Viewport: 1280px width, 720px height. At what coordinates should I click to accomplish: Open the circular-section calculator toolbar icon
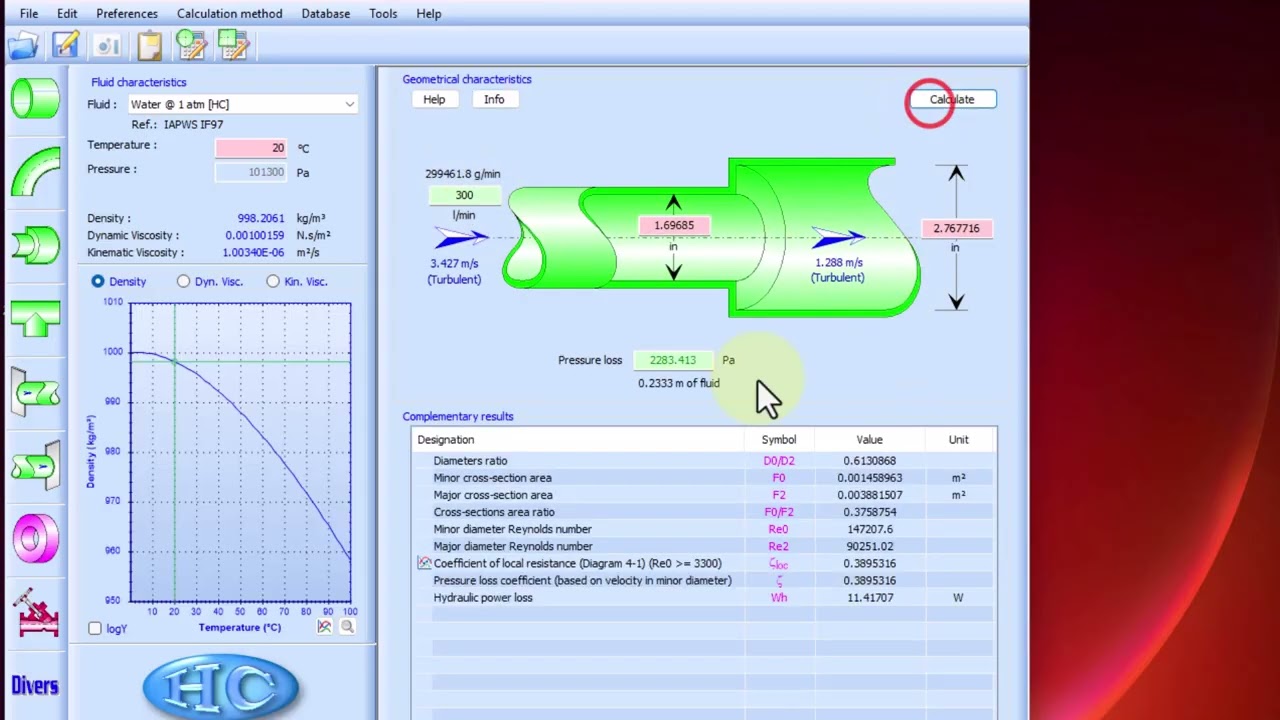pyautogui.click(x=191, y=45)
